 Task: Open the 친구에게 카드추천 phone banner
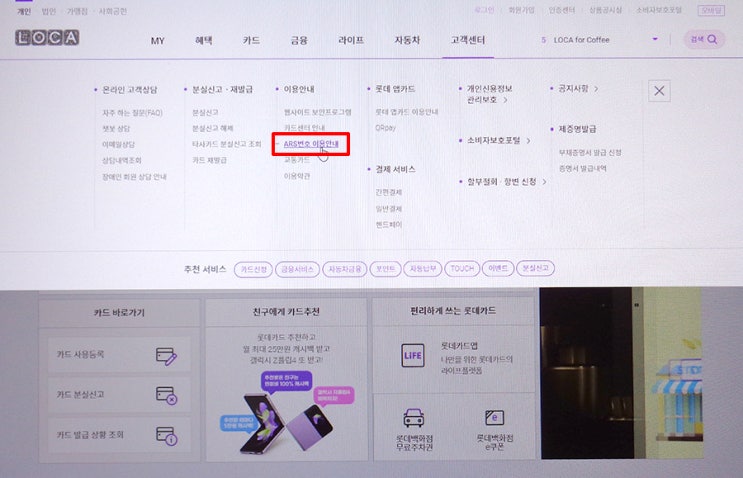pos(287,412)
